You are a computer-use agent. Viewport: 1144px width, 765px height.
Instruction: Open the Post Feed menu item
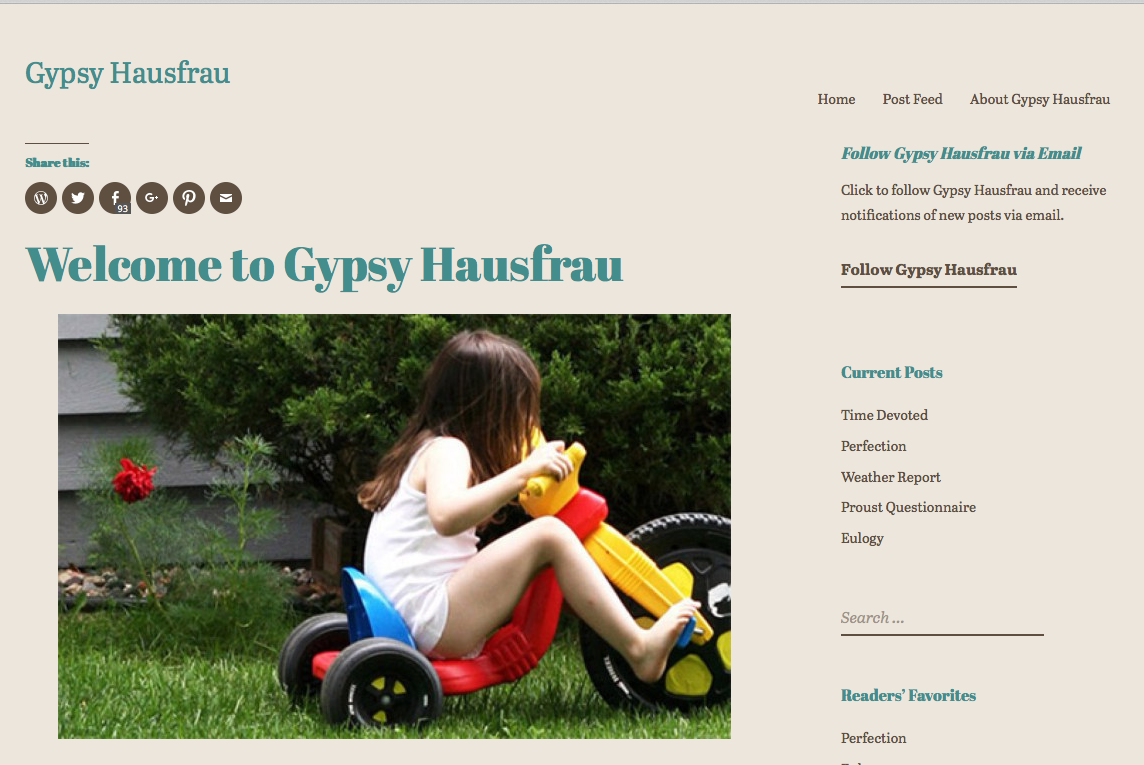click(912, 99)
